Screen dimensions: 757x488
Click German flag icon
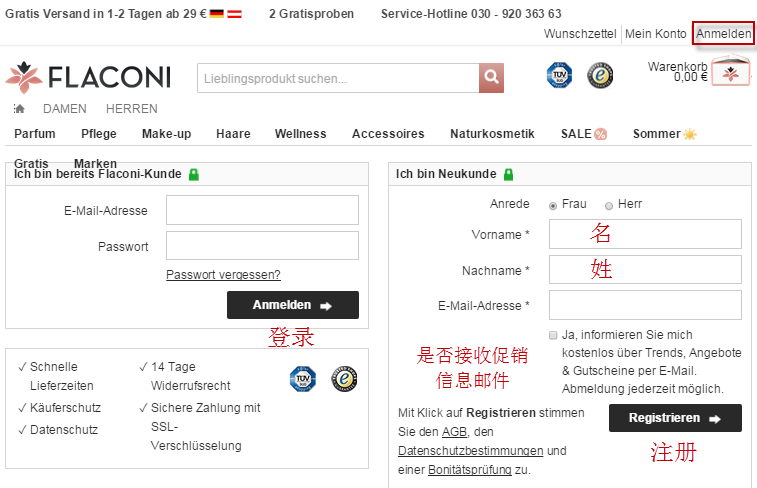click(x=217, y=14)
